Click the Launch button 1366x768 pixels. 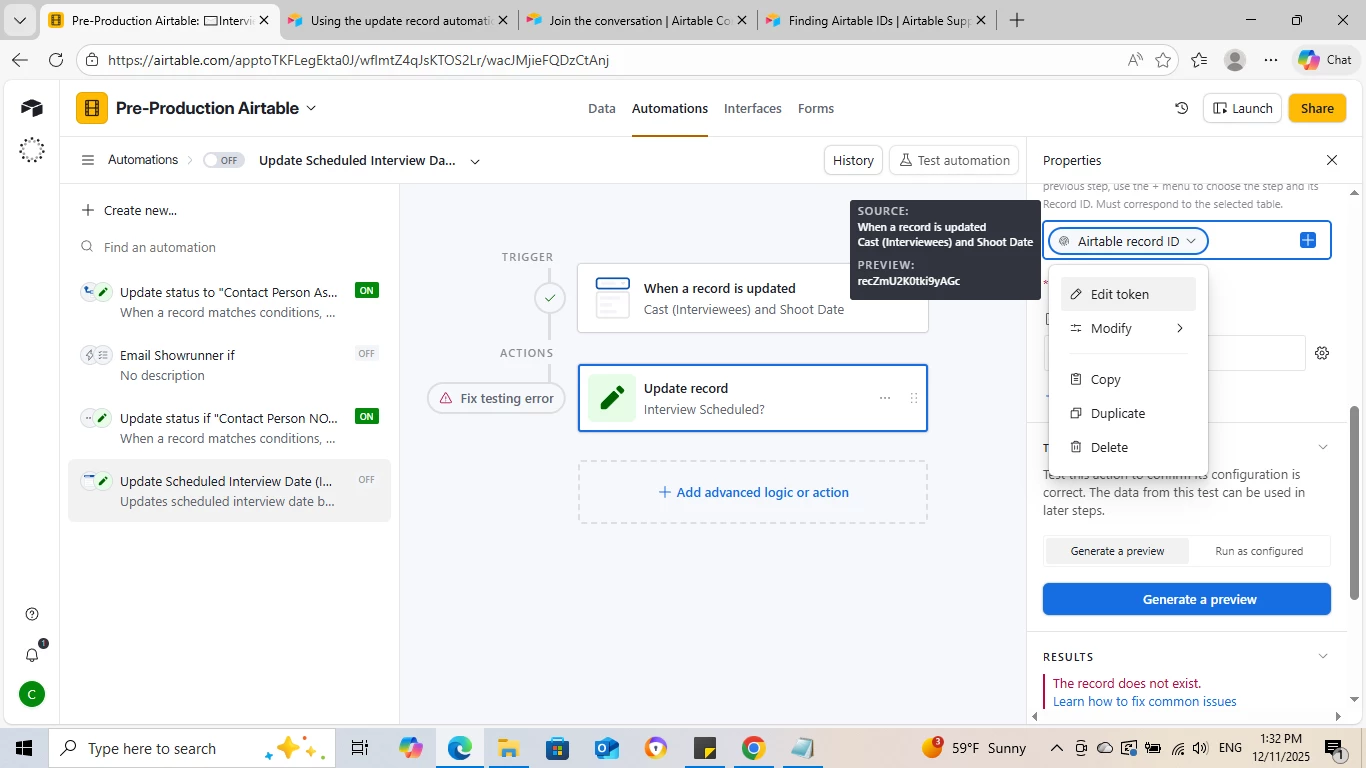1243,108
